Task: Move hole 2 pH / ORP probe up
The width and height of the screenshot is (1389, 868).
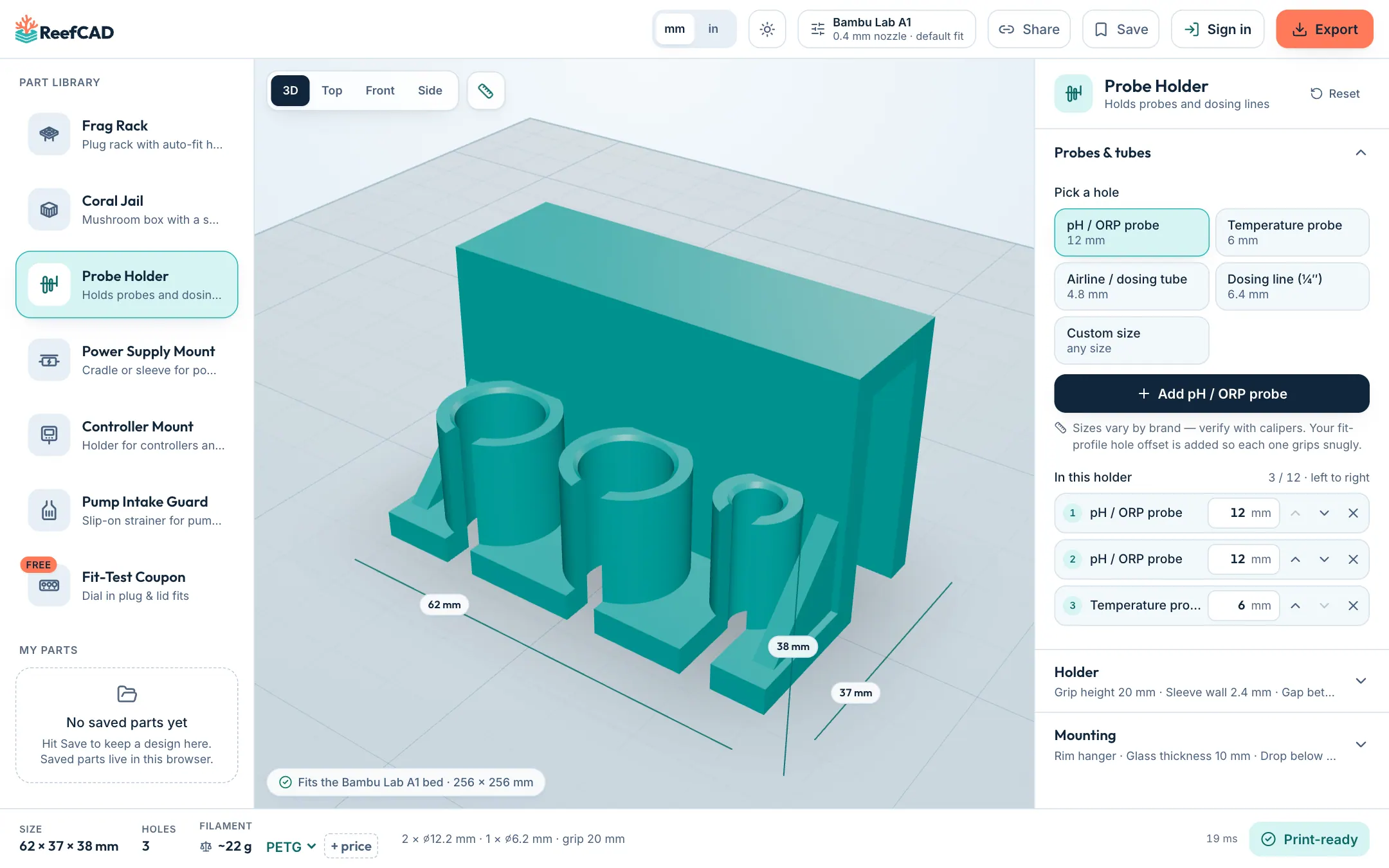Action: click(x=1296, y=559)
